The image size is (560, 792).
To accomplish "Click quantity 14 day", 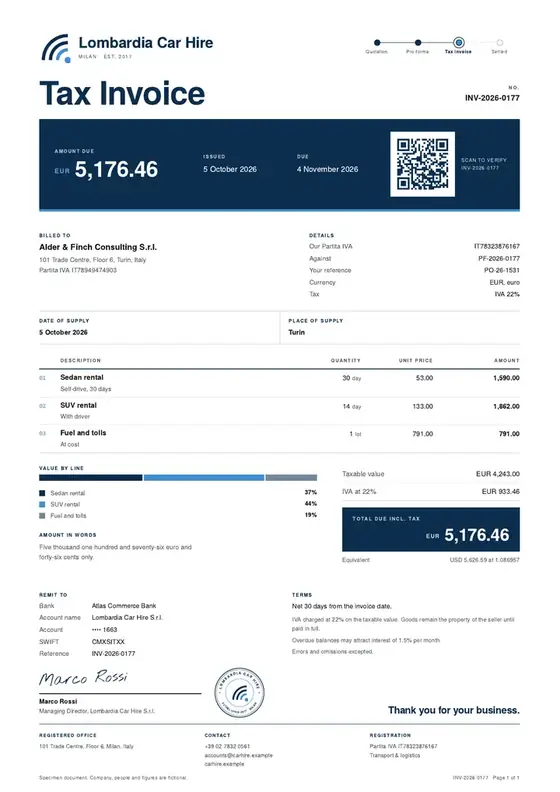I will [x=351, y=406].
